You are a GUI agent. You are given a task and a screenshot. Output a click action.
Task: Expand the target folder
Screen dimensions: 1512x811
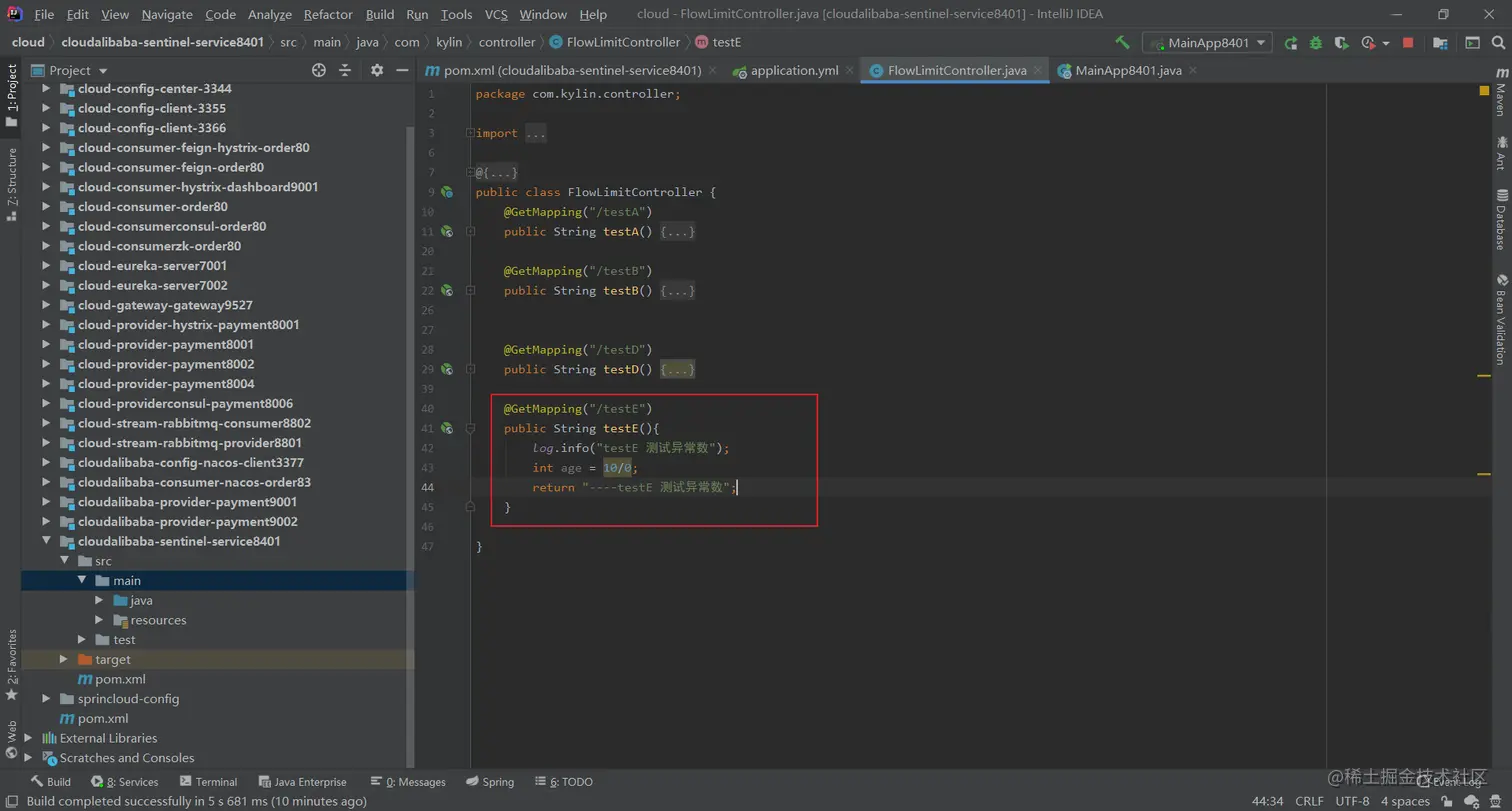point(64,659)
